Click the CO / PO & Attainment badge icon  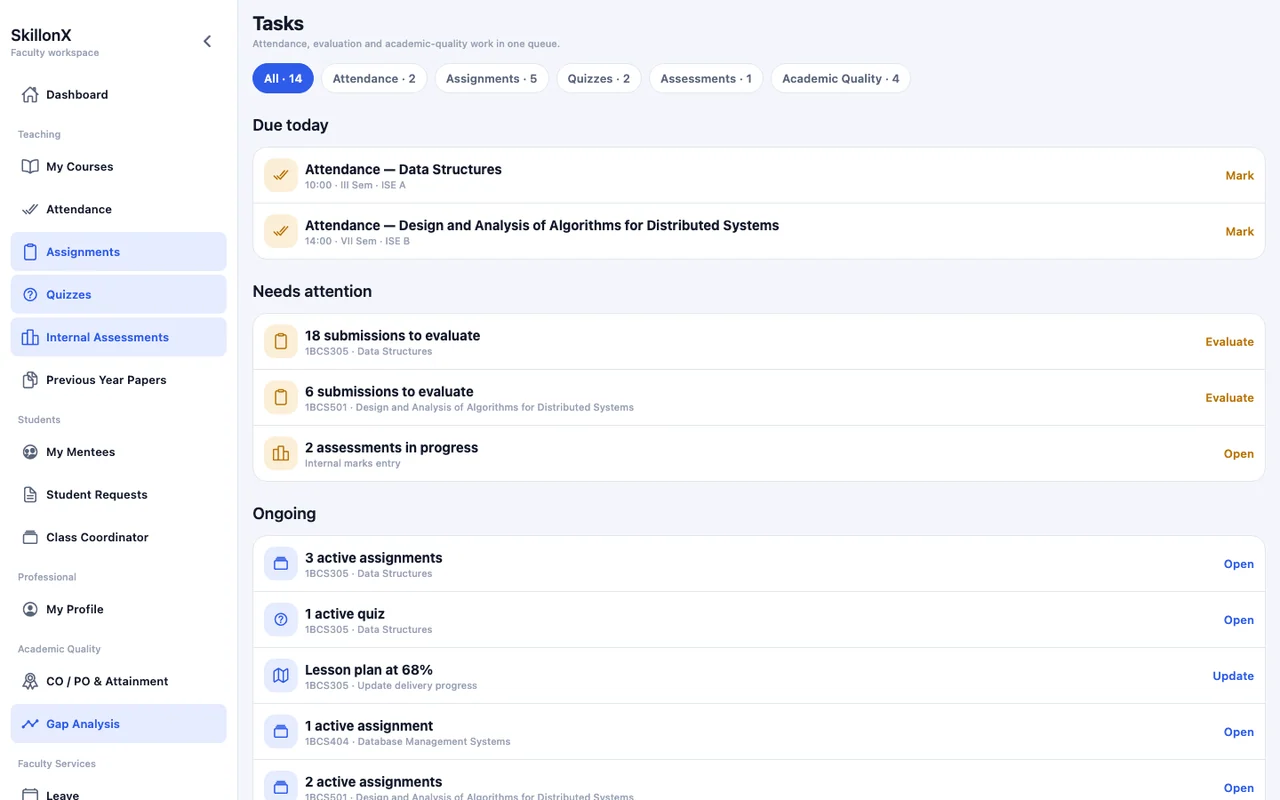(x=30, y=681)
